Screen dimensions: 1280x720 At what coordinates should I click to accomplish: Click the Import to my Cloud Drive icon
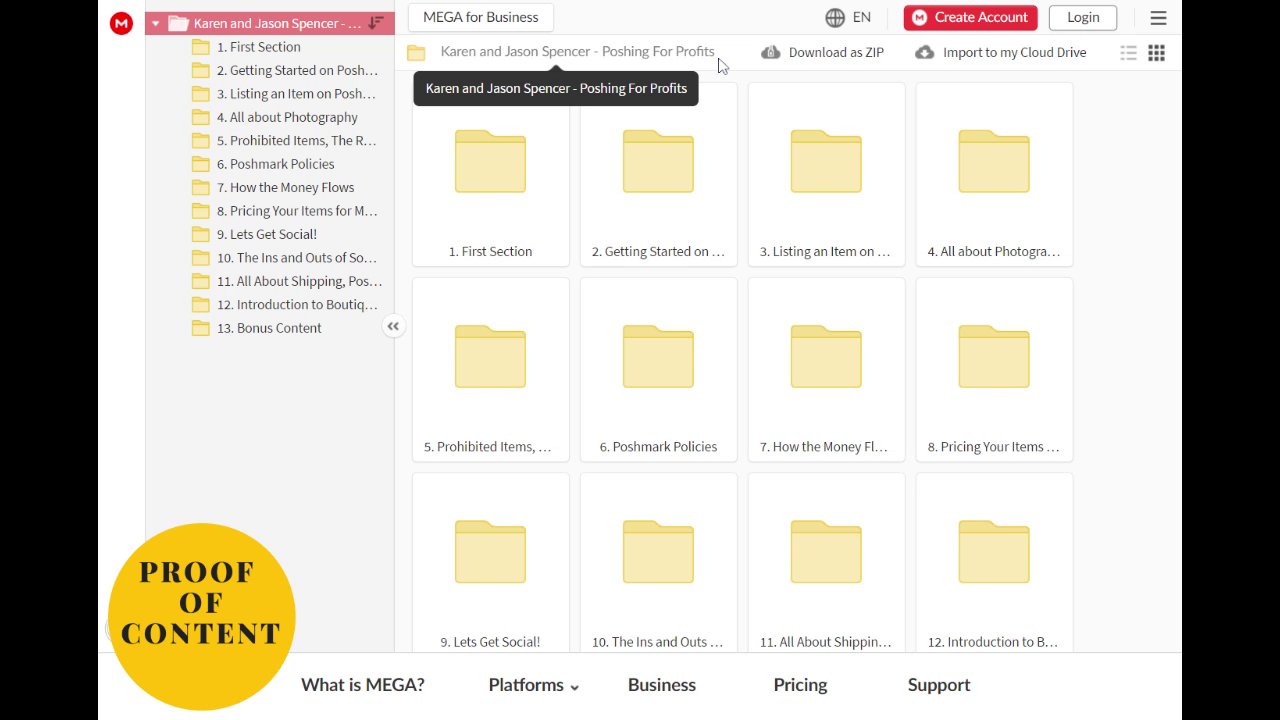925,52
